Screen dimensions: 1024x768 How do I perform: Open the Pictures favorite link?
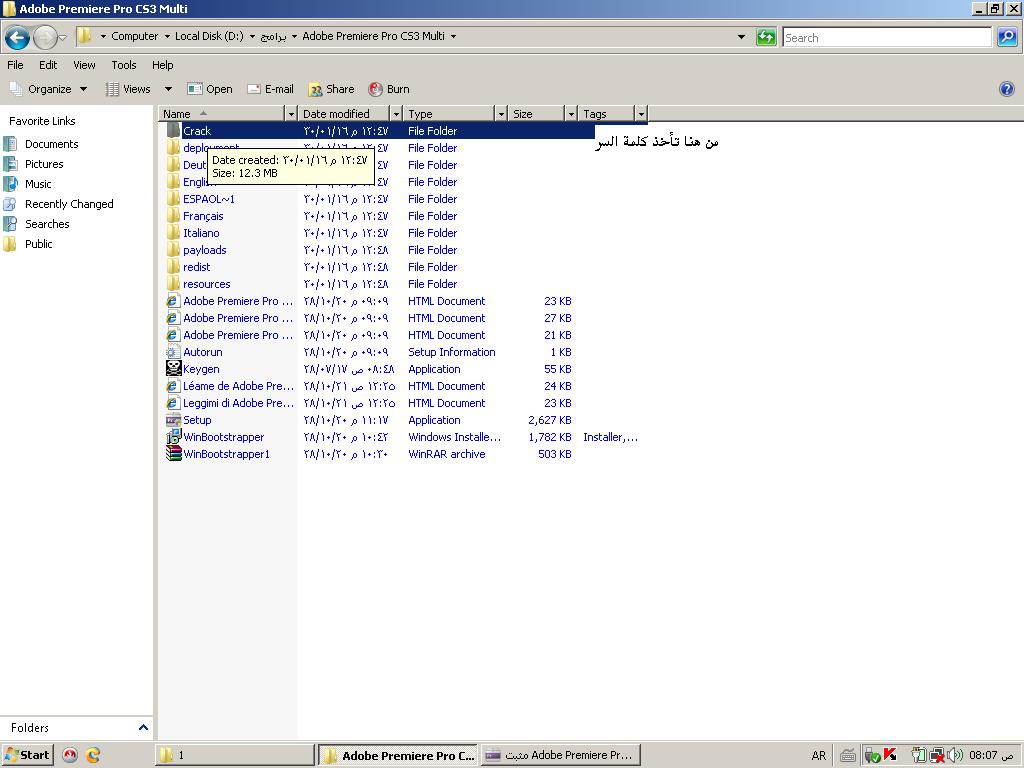[x=44, y=164]
